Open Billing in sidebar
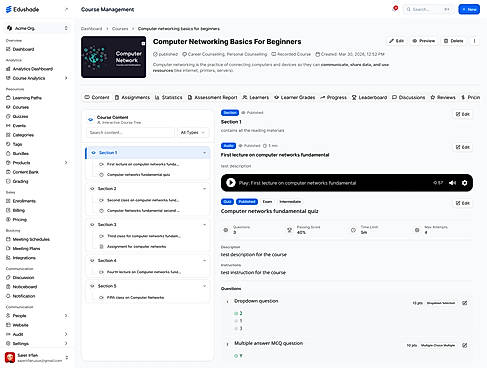This screenshot has width=487, height=368. [19, 210]
